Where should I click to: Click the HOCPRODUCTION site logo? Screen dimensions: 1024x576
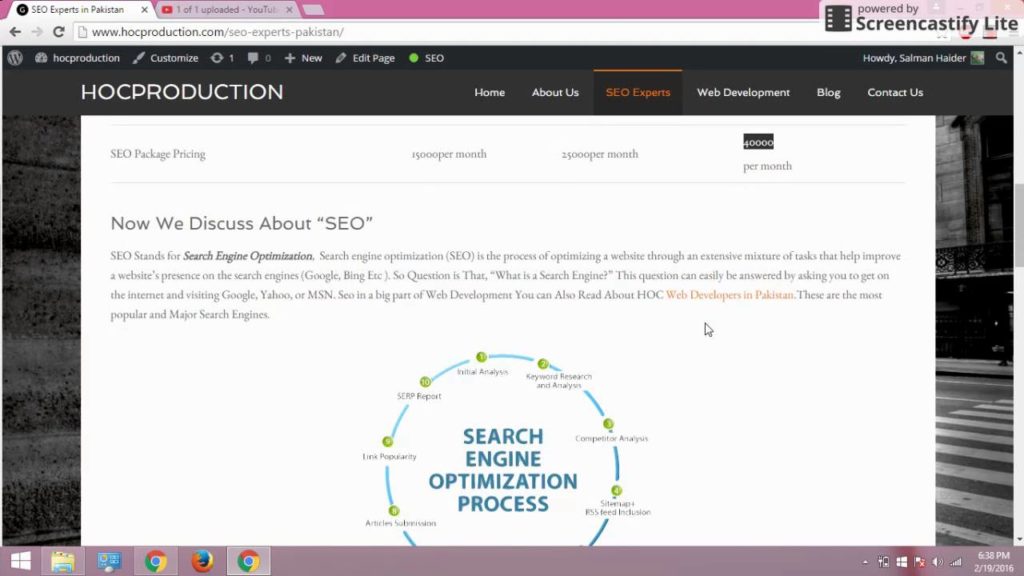click(182, 92)
